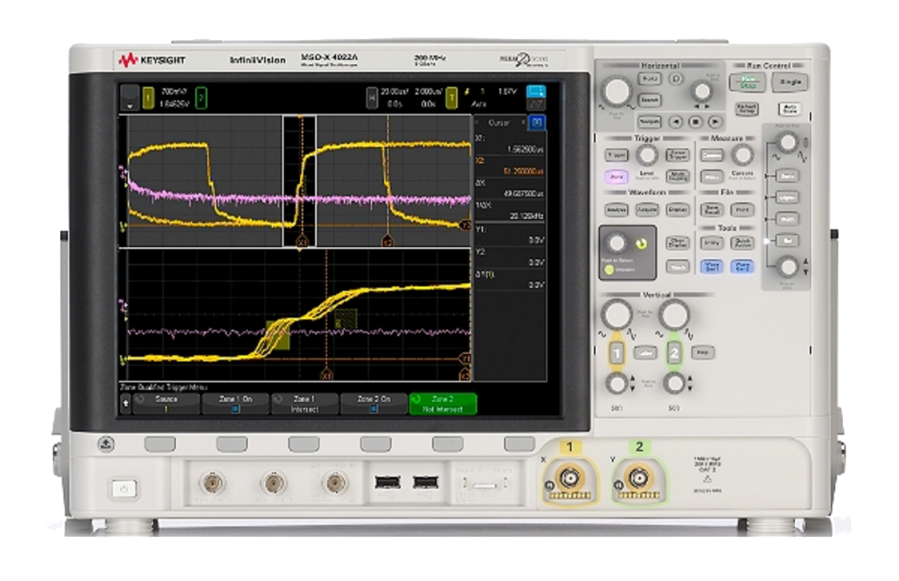Tap the X2 cursor marker under upper waveform

click(388, 241)
